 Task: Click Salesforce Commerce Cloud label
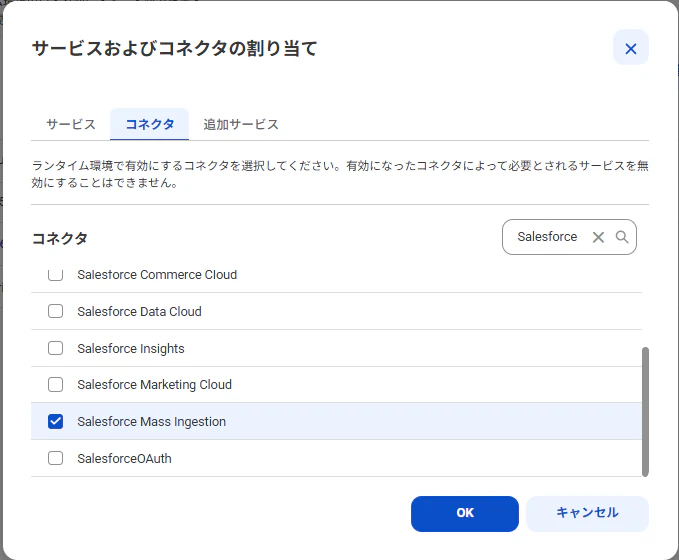pyautogui.click(x=157, y=275)
